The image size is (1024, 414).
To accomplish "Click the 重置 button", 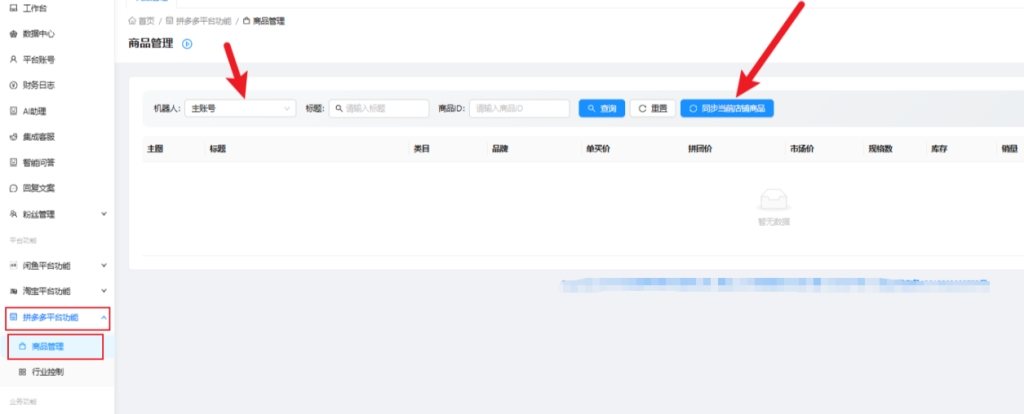I will (x=653, y=108).
